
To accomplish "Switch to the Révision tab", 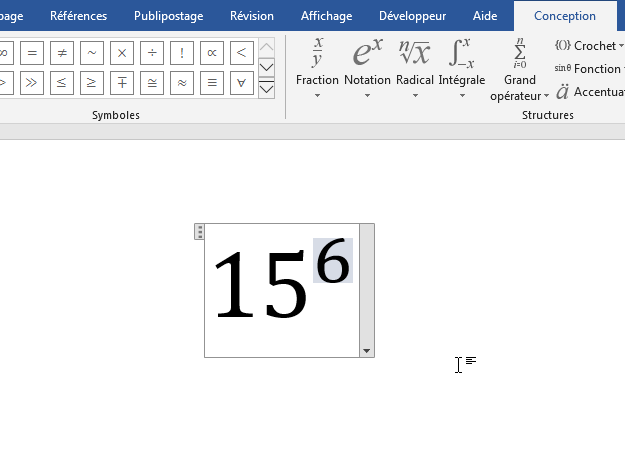I will (x=251, y=16).
